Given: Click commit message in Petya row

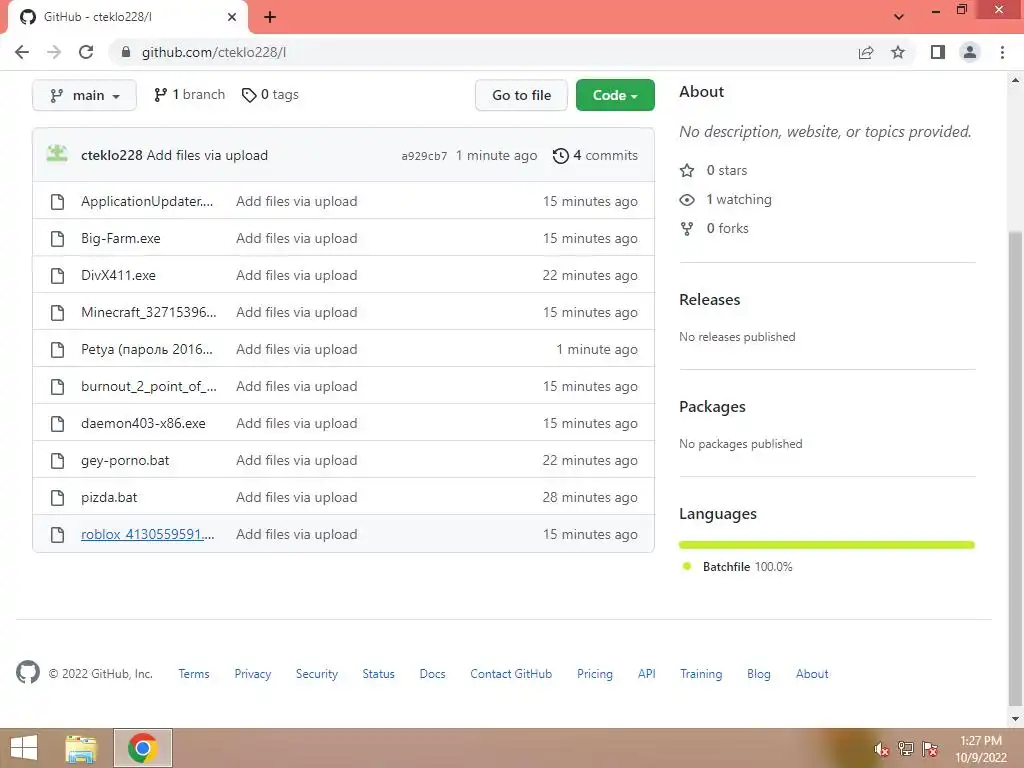Looking at the screenshot, I should (x=296, y=349).
